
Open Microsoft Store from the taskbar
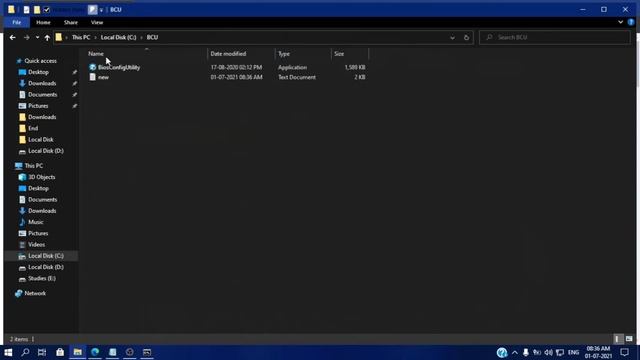point(60,352)
